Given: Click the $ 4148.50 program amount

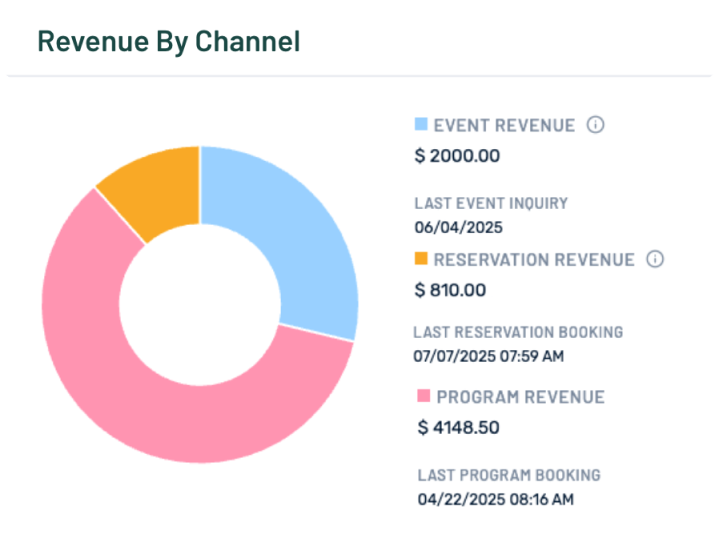Looking at the screenshot, I should tap(459, 427).
